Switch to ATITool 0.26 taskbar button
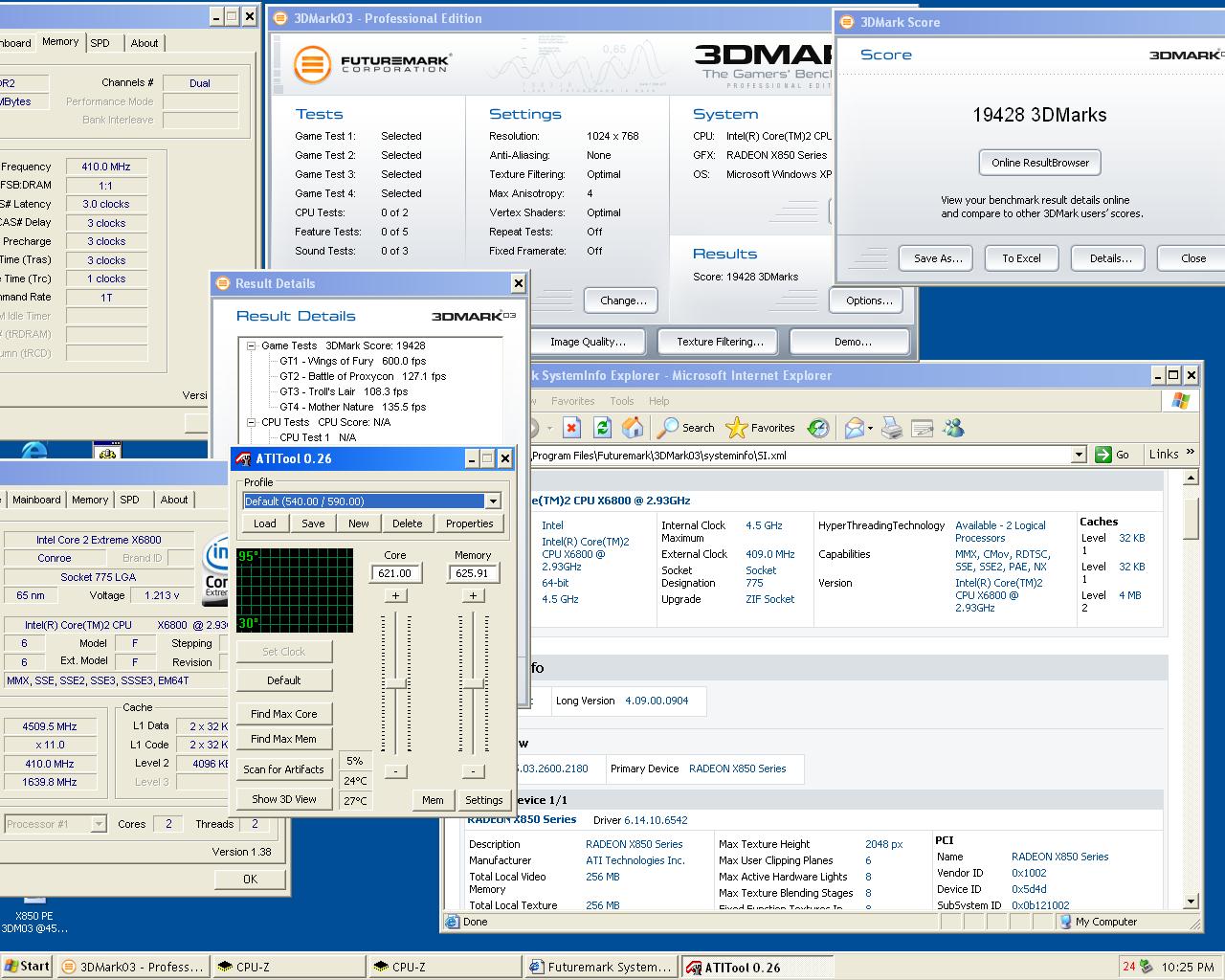 pos(756,967)
